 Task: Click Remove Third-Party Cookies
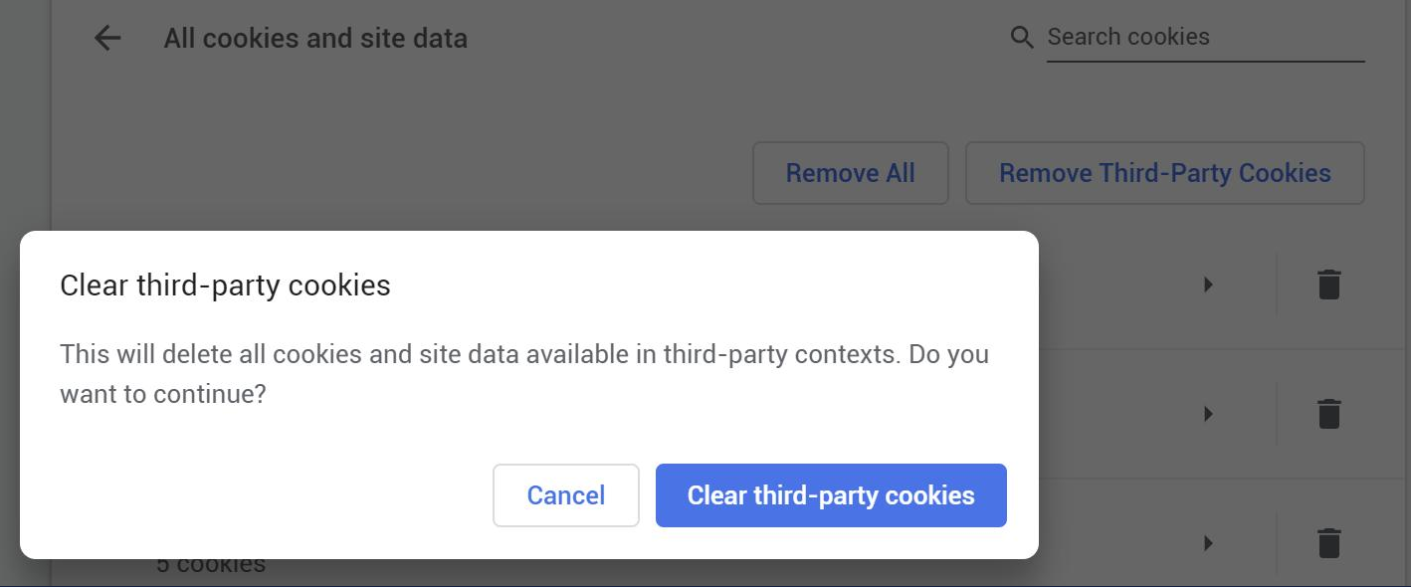(1164, 172)
